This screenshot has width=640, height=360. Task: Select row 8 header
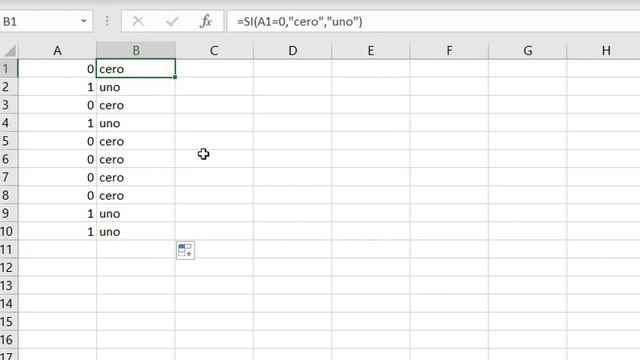pyautogui.click(x=9, y=195)
